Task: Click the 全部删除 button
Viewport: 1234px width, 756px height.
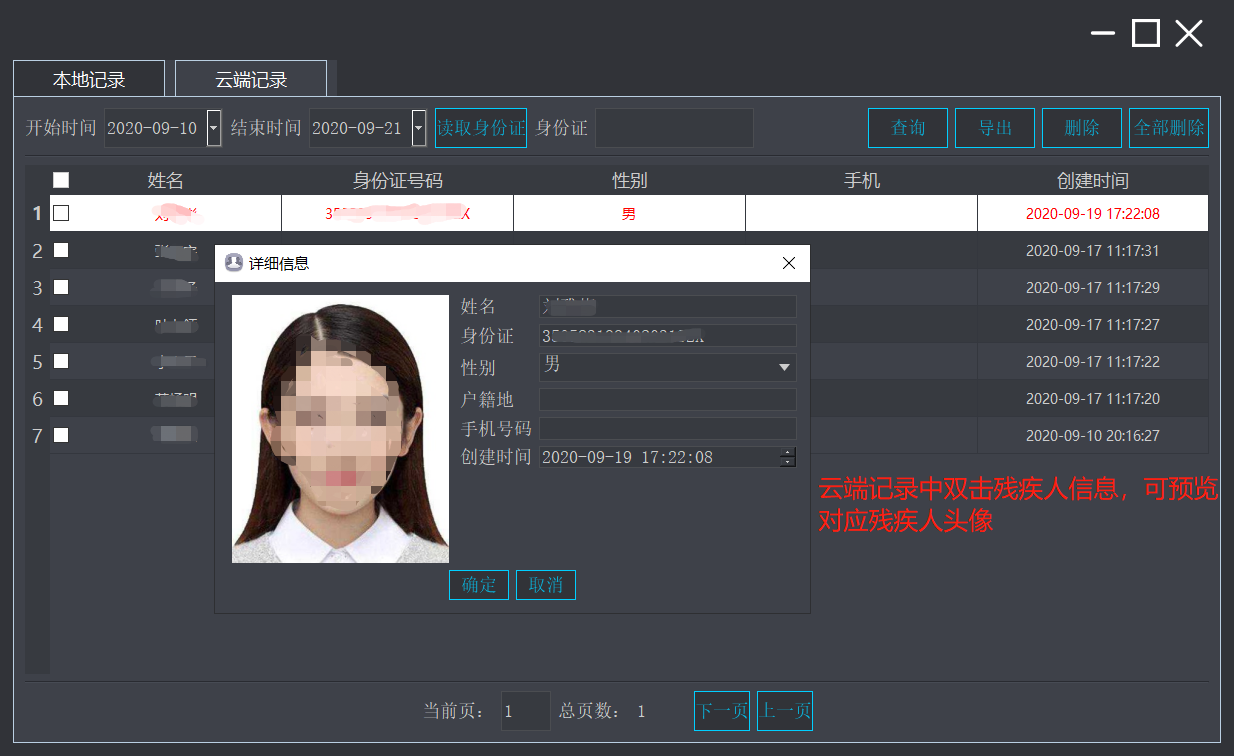Action: tap(1169, 128)
